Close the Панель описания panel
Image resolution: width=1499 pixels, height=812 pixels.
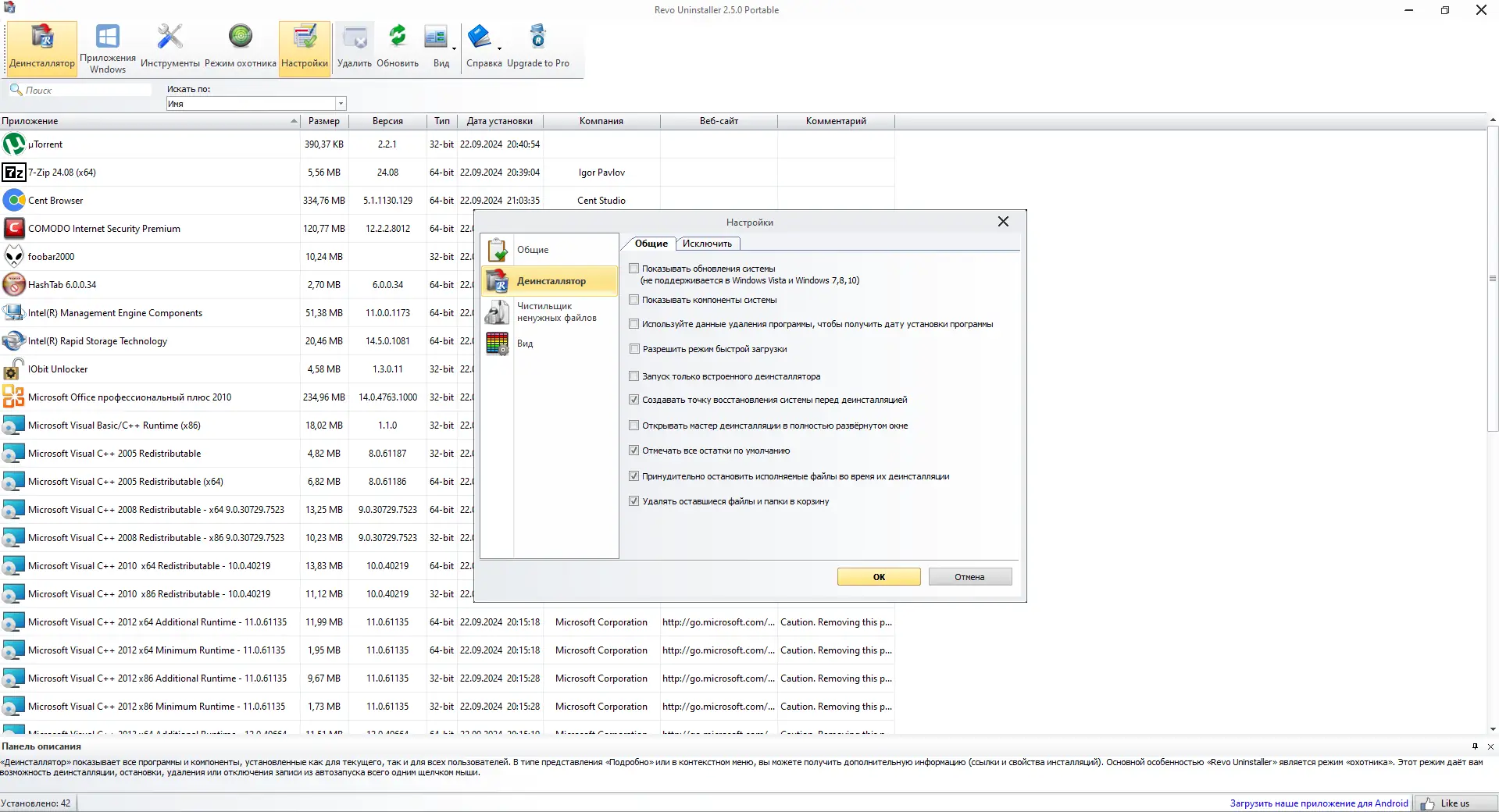coord(1490,746)
